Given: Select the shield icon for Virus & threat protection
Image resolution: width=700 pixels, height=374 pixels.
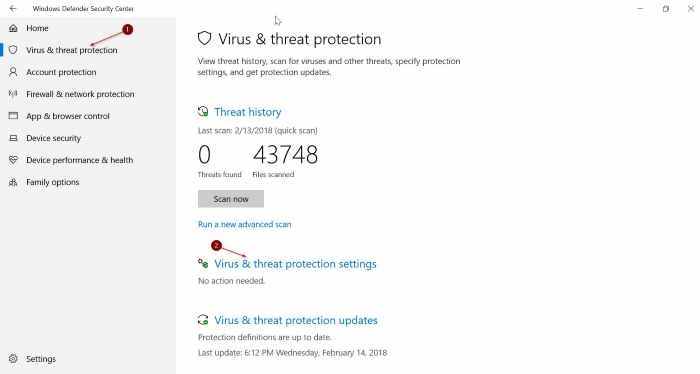Looking at the screenshot, I should 13,50.
